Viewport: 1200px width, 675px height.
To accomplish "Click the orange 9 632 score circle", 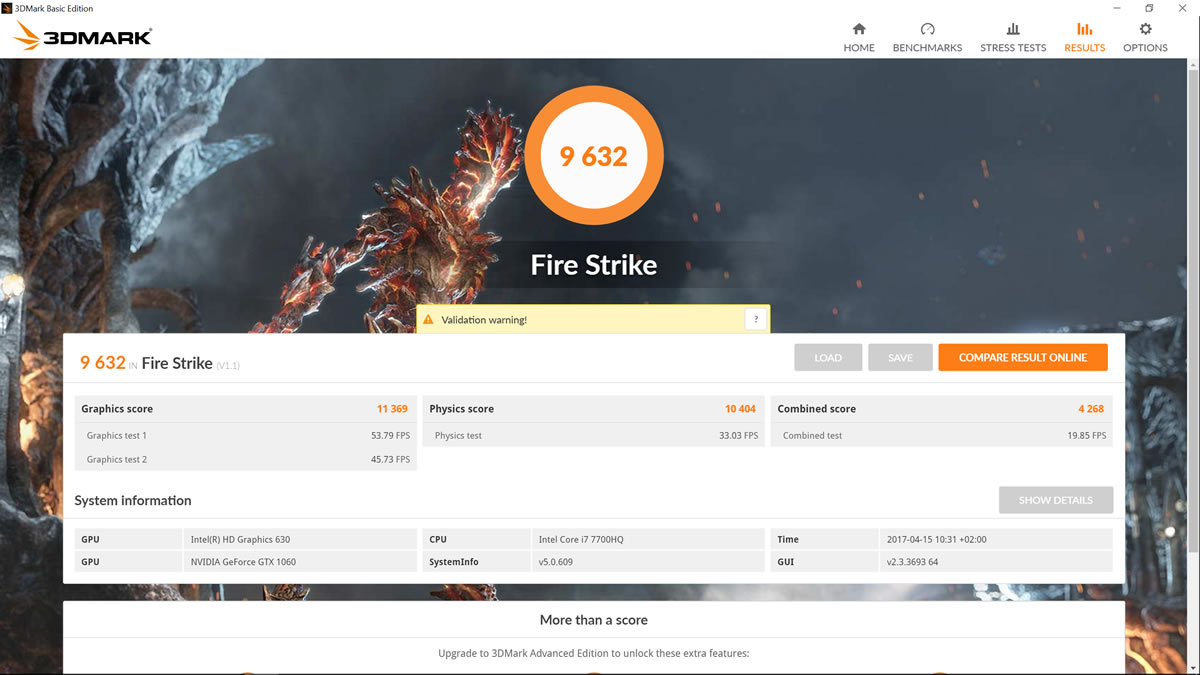I will point(594,156).
